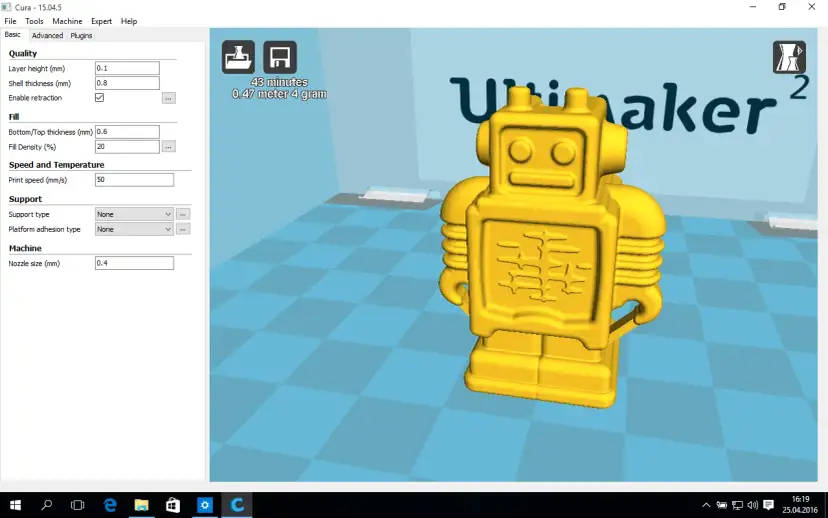The height and width of the screenshot is (518, 828).
Task: Open Support type ellipsis settings button
Action: point(183,214)
